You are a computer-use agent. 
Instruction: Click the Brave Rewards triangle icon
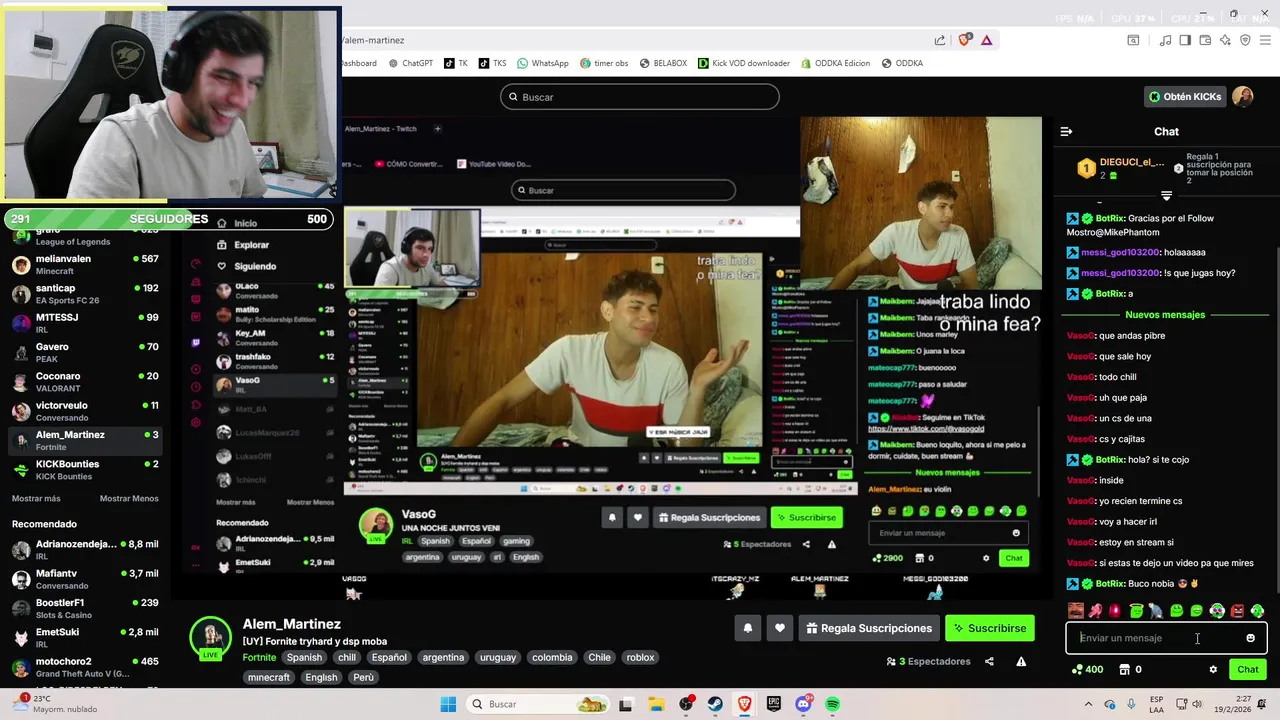click(x=987, y=40)
